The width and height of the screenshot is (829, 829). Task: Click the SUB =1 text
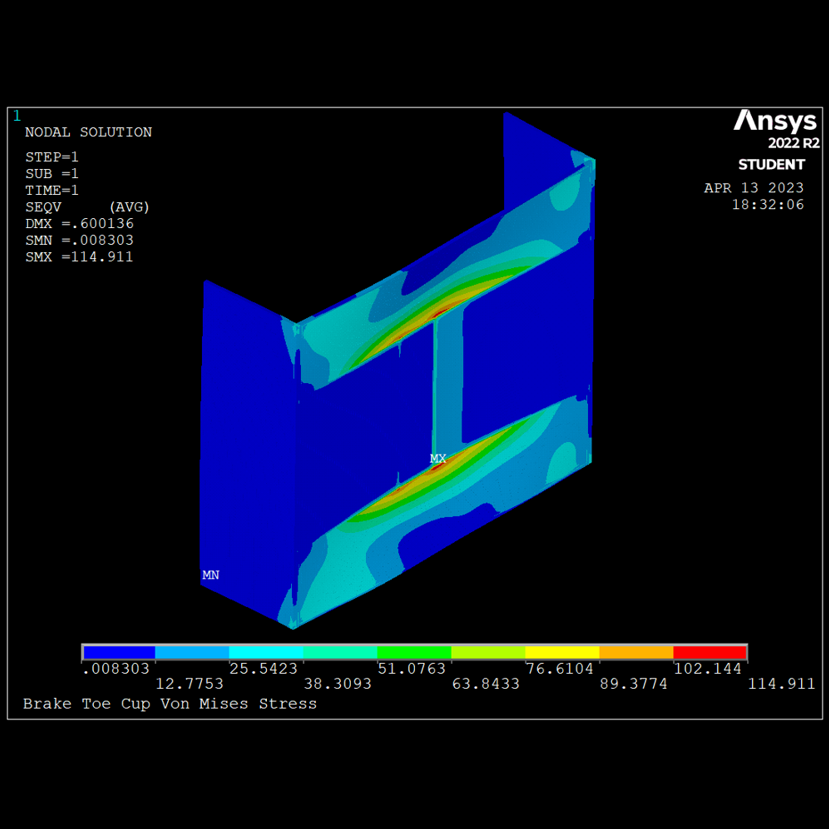(x=52, y=173)
